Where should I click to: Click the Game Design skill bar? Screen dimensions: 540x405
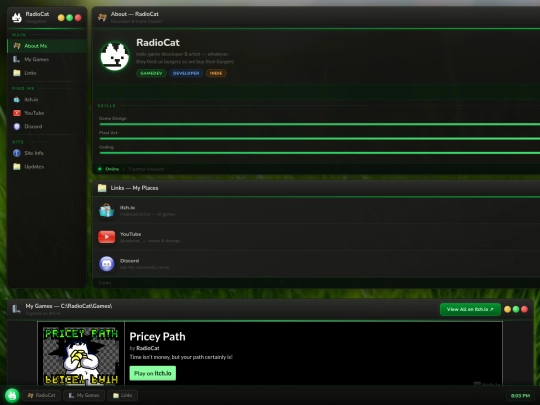click(320, 124)
